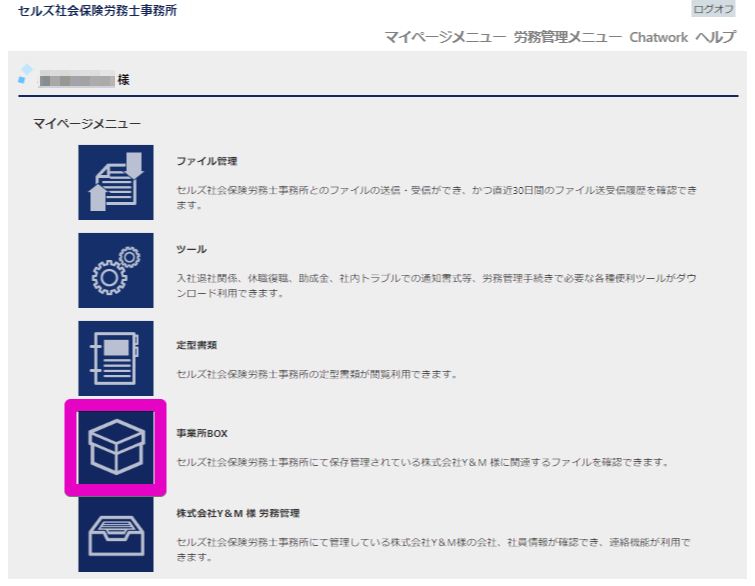Open the 定型書類 notebook icon
Image resolution: width=755 pixels, height=586 pixels.
coord(116,358)
